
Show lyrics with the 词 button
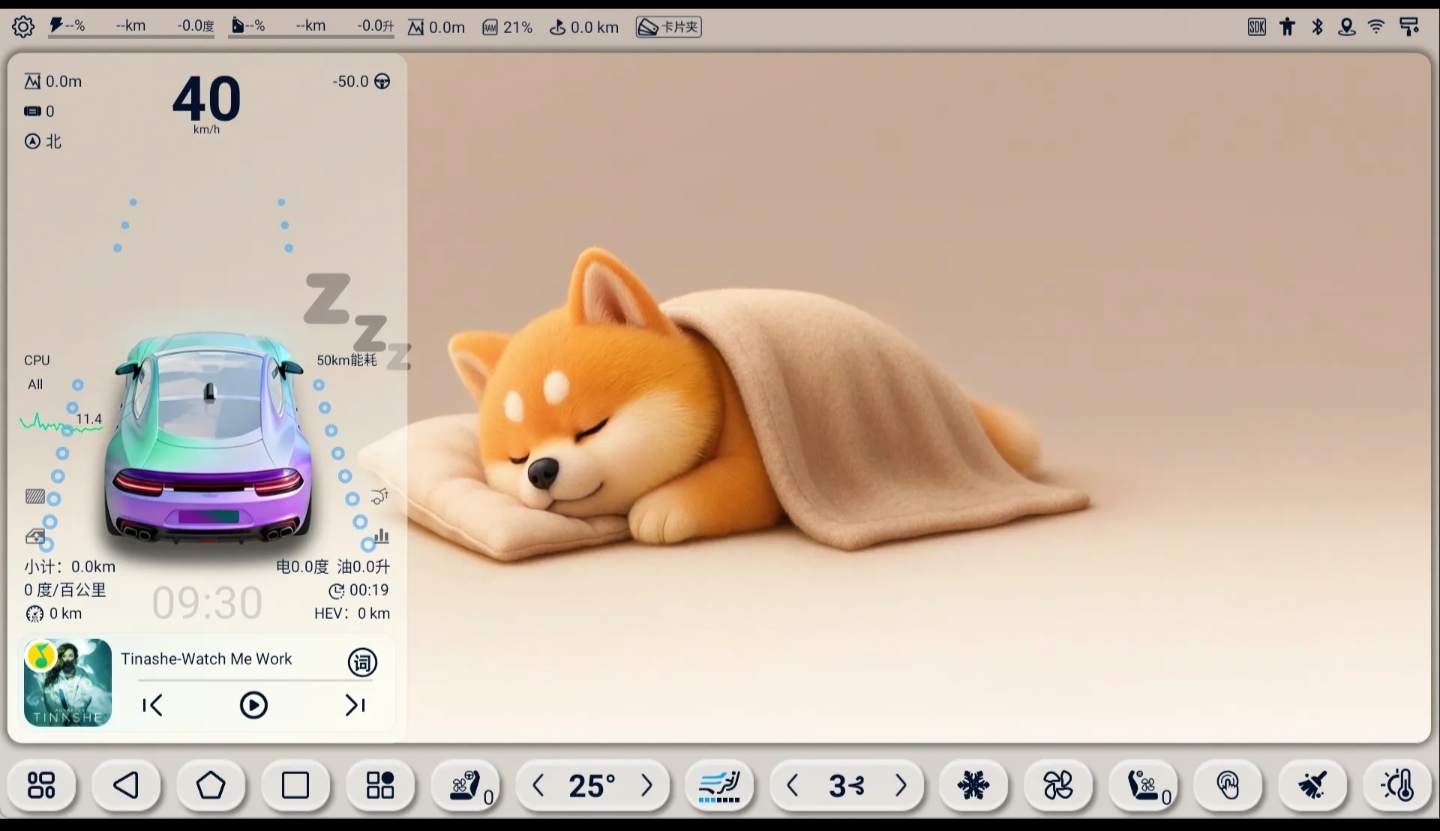[x=362, y=662]
